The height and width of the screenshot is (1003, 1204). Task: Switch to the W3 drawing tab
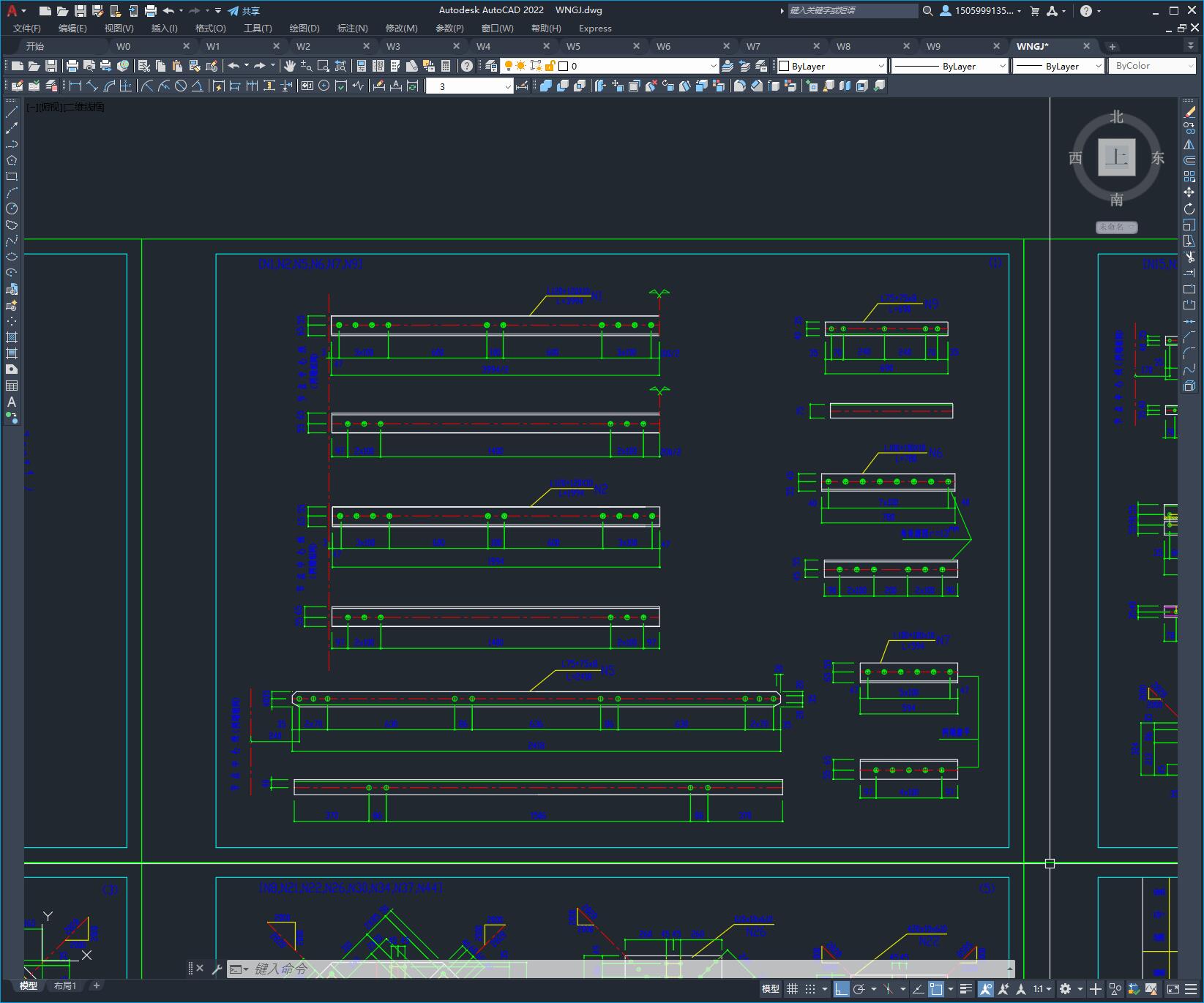(x=394, y=46)
